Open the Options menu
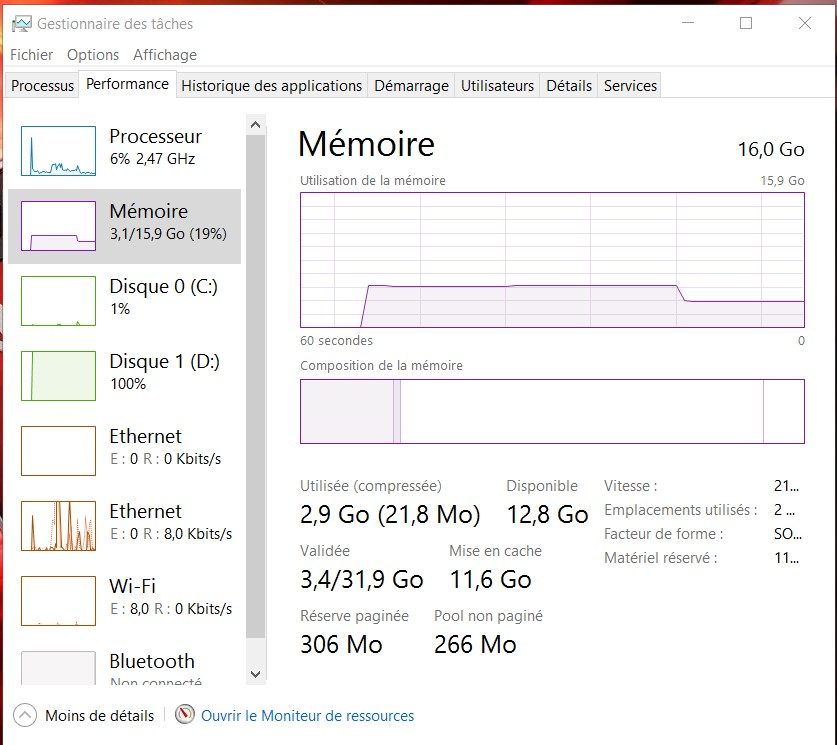 click(x=93, y=55)
